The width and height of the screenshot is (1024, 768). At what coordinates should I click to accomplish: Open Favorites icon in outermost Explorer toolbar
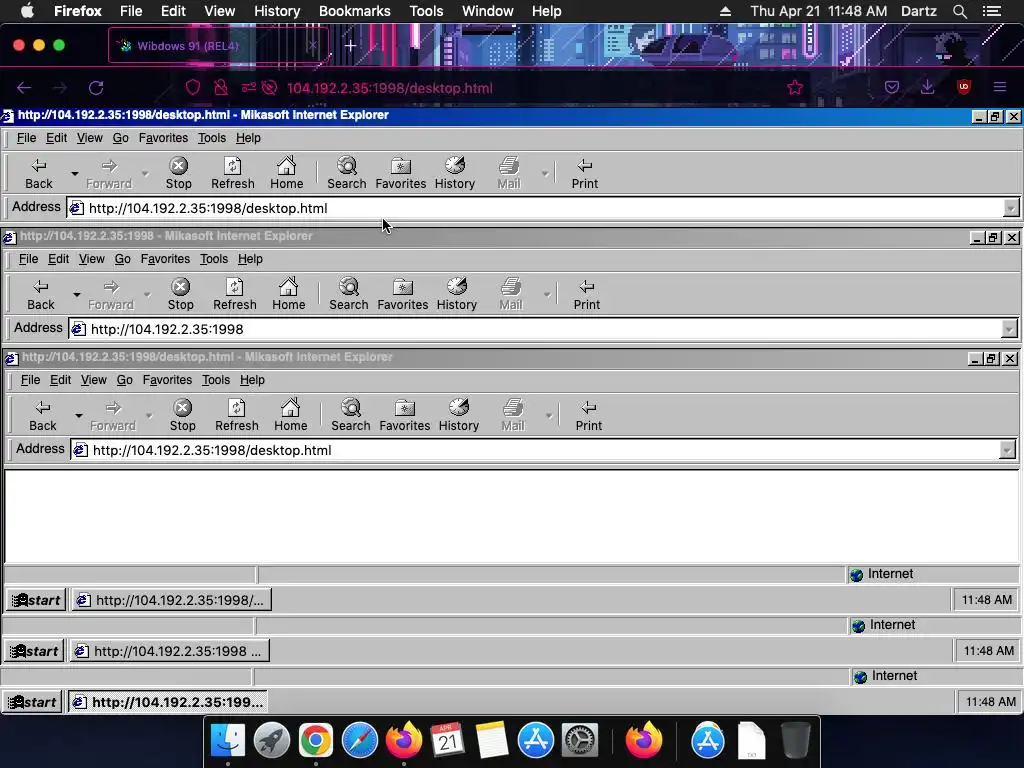[x=400, y=174]
